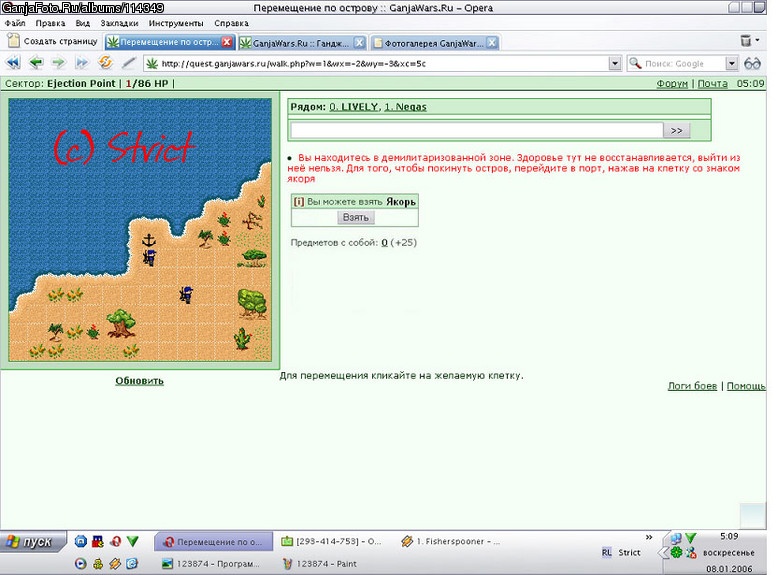Click the red cactus at map bottom right
This screenshot has height=575, width=778.
point(243,339)
